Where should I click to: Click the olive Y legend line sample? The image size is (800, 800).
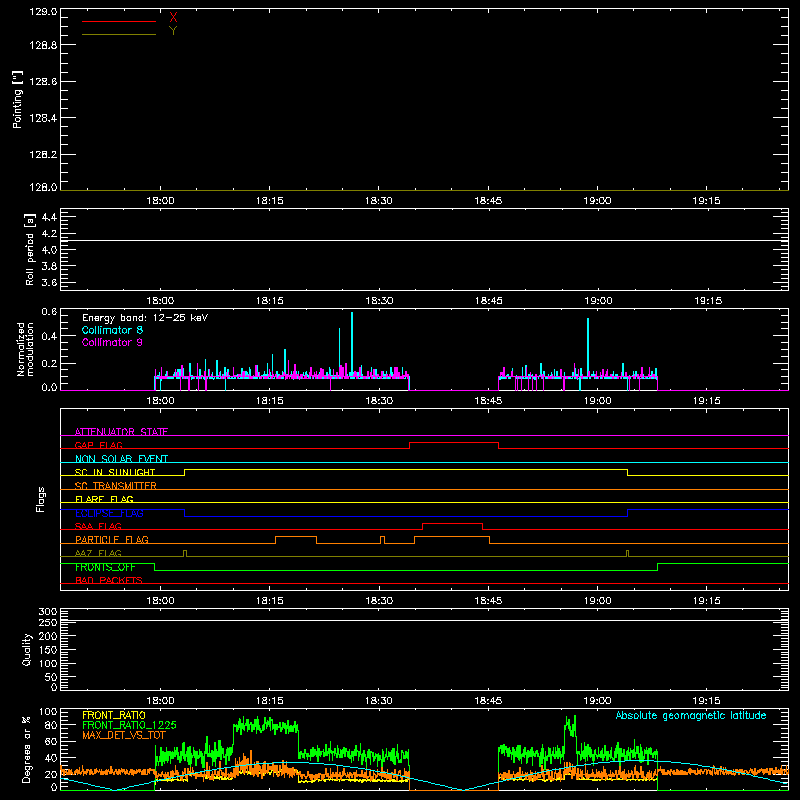tap(119, 34)
